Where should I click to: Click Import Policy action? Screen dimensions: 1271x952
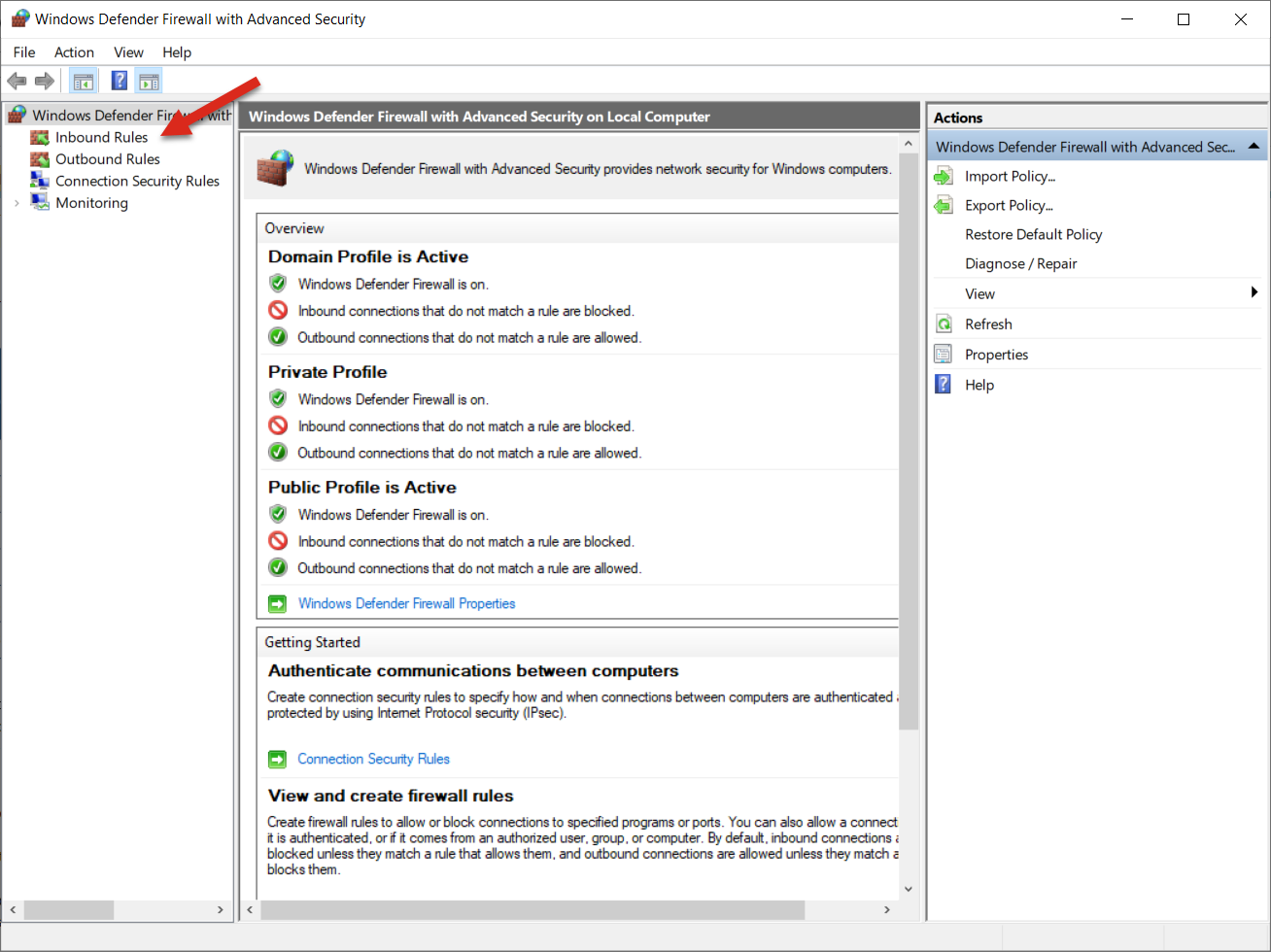(1011, 176)
